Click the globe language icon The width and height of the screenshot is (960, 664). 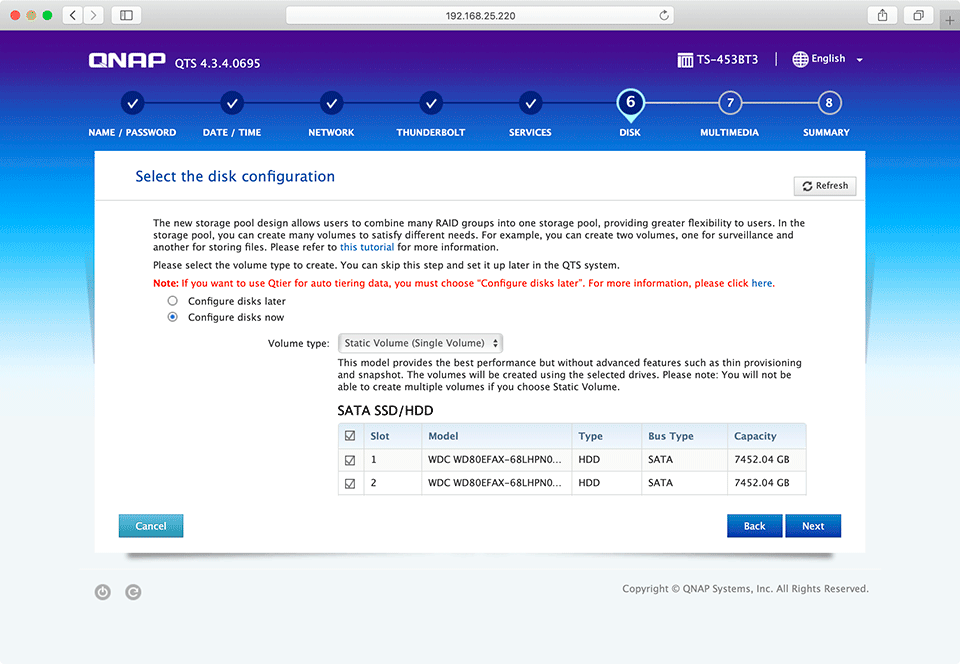(x=800, y=59)
